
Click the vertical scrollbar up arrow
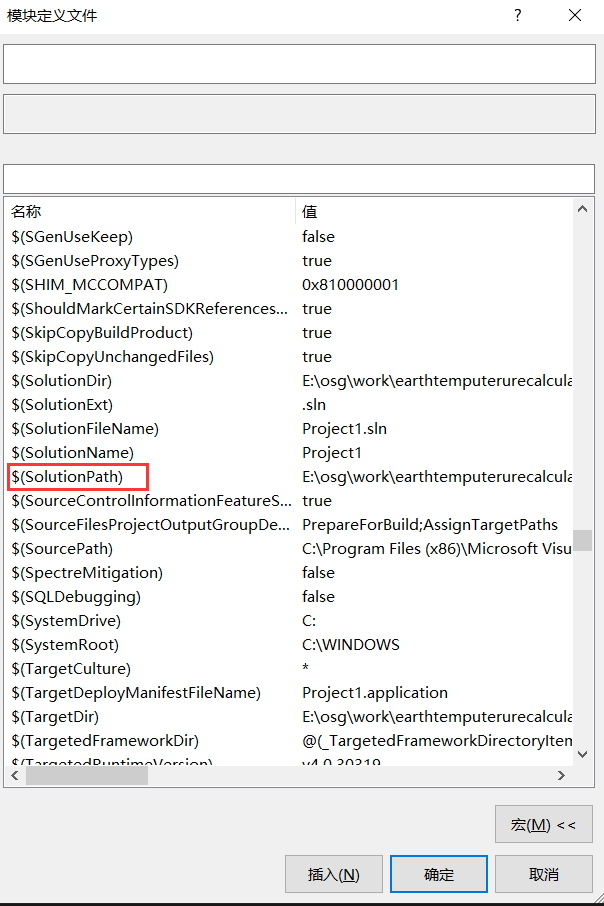(x=583, y=209)
